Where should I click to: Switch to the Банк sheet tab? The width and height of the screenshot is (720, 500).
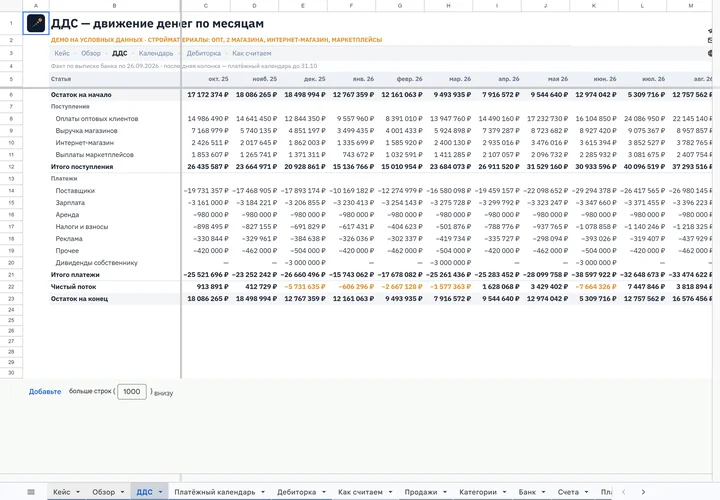527,492
